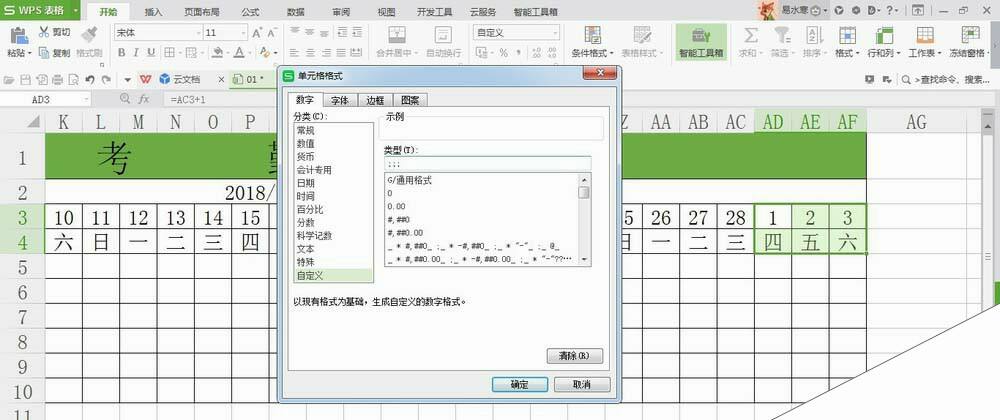Click the Format (格式) grid icon
1000x420 pixels.
847,35
